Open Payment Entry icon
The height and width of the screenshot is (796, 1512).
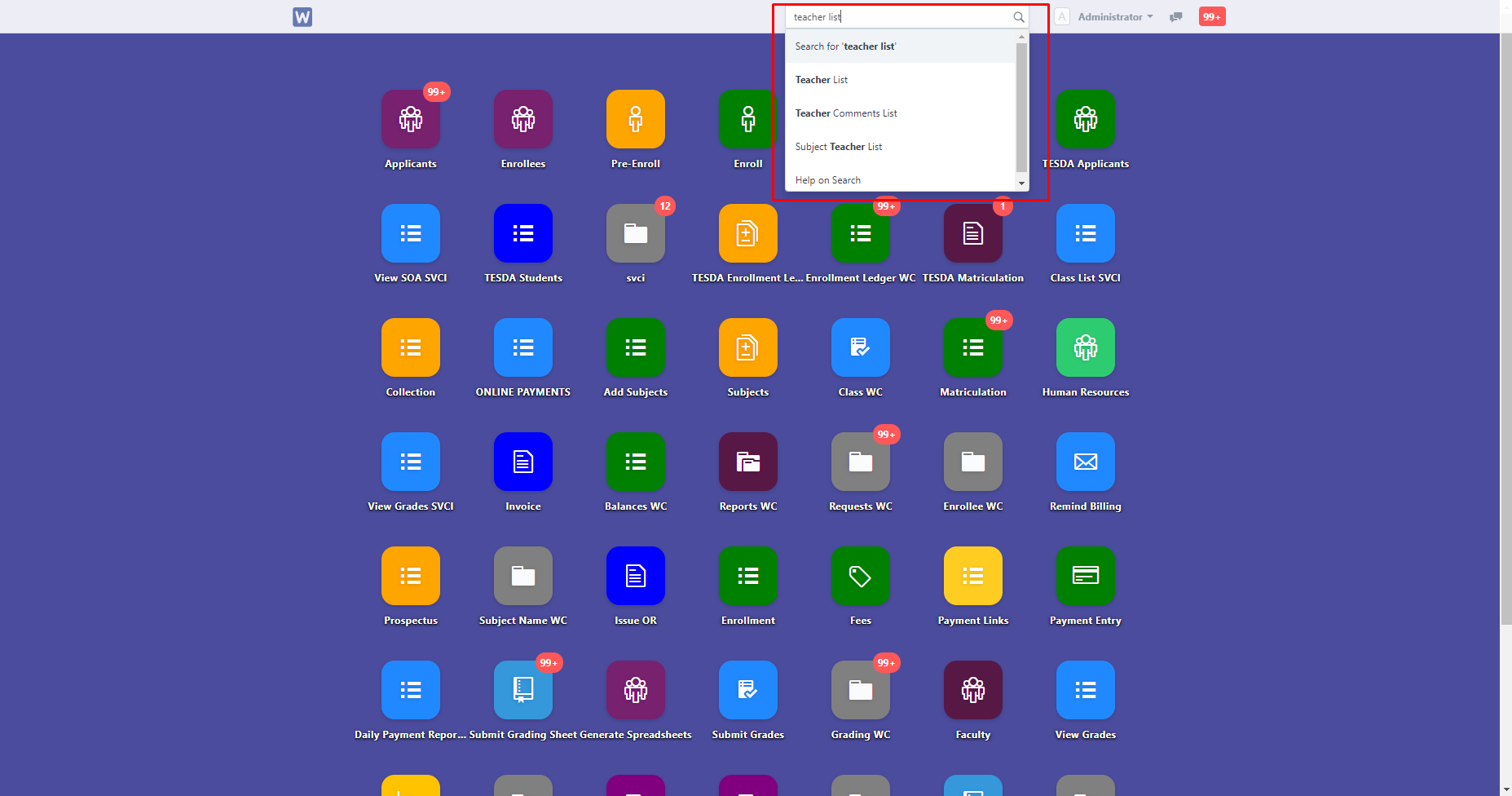1086,576
